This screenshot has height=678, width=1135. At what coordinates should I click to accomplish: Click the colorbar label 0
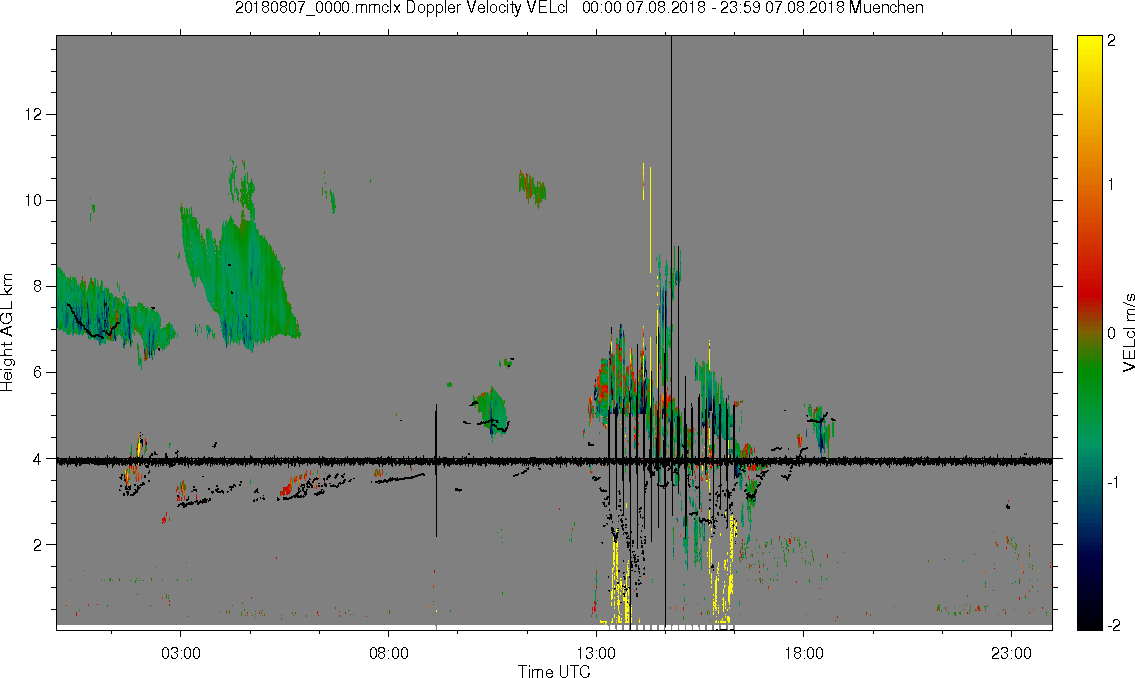point(1111,334)
